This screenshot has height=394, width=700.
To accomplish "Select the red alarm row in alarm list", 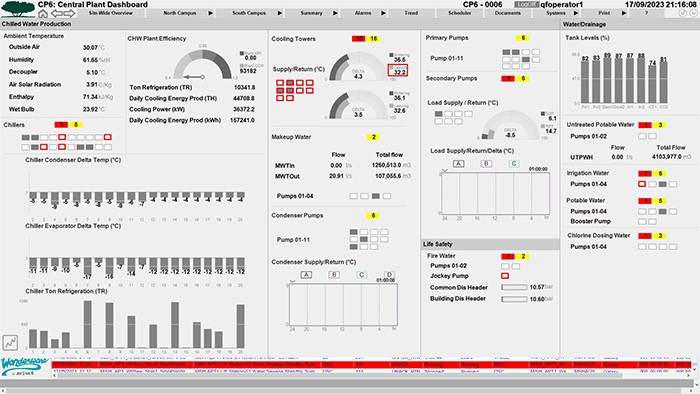I will [x=371, y=365].
